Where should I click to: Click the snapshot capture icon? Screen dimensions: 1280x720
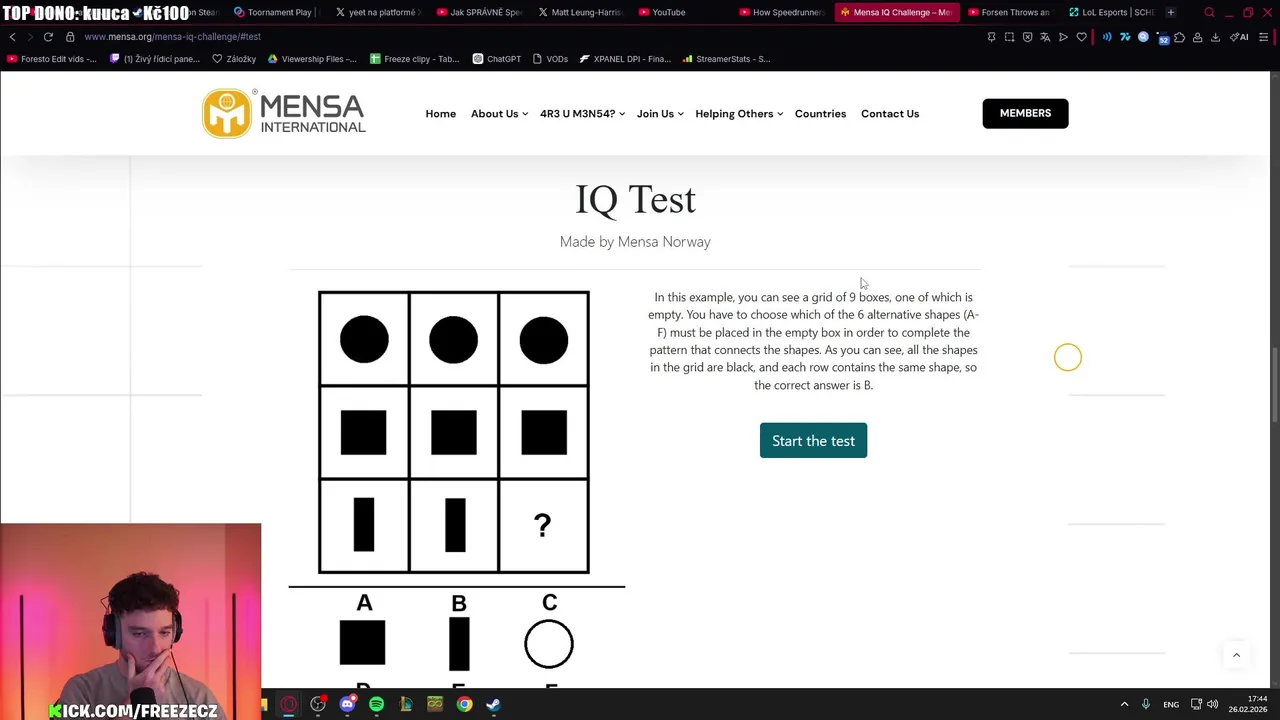click(1009, 37)
